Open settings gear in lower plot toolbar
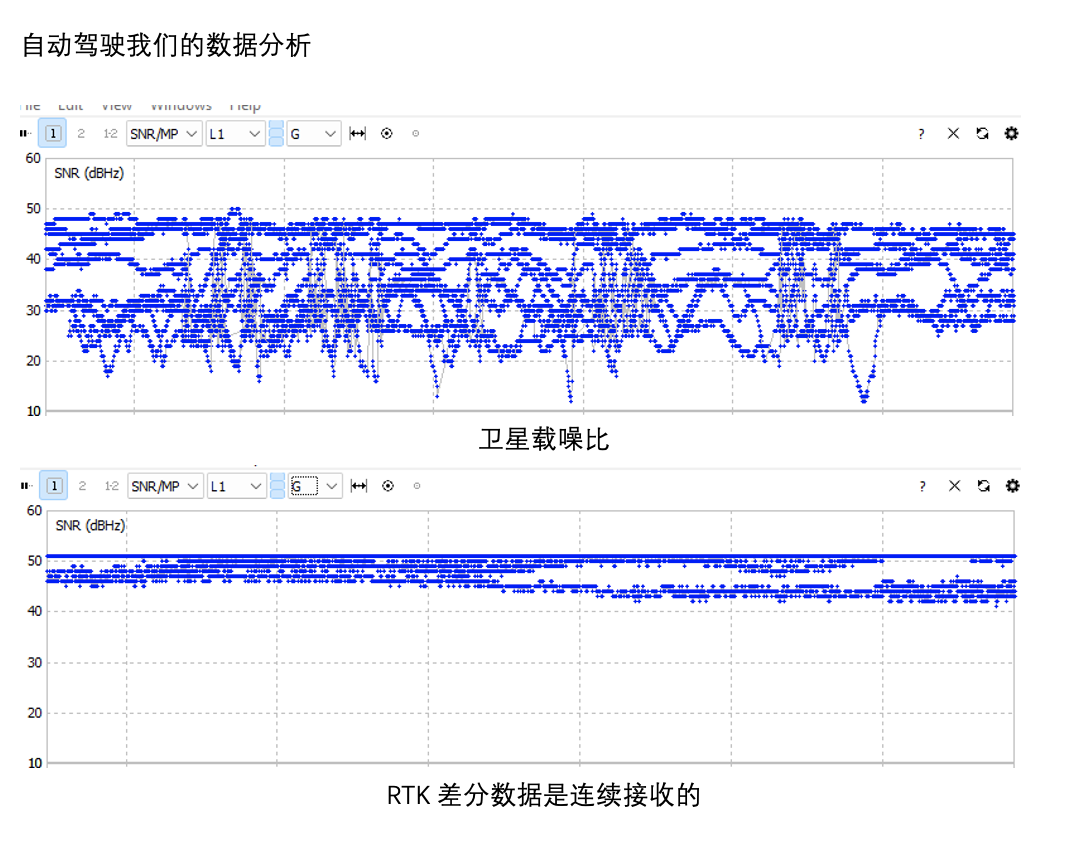 [1012, 486]
